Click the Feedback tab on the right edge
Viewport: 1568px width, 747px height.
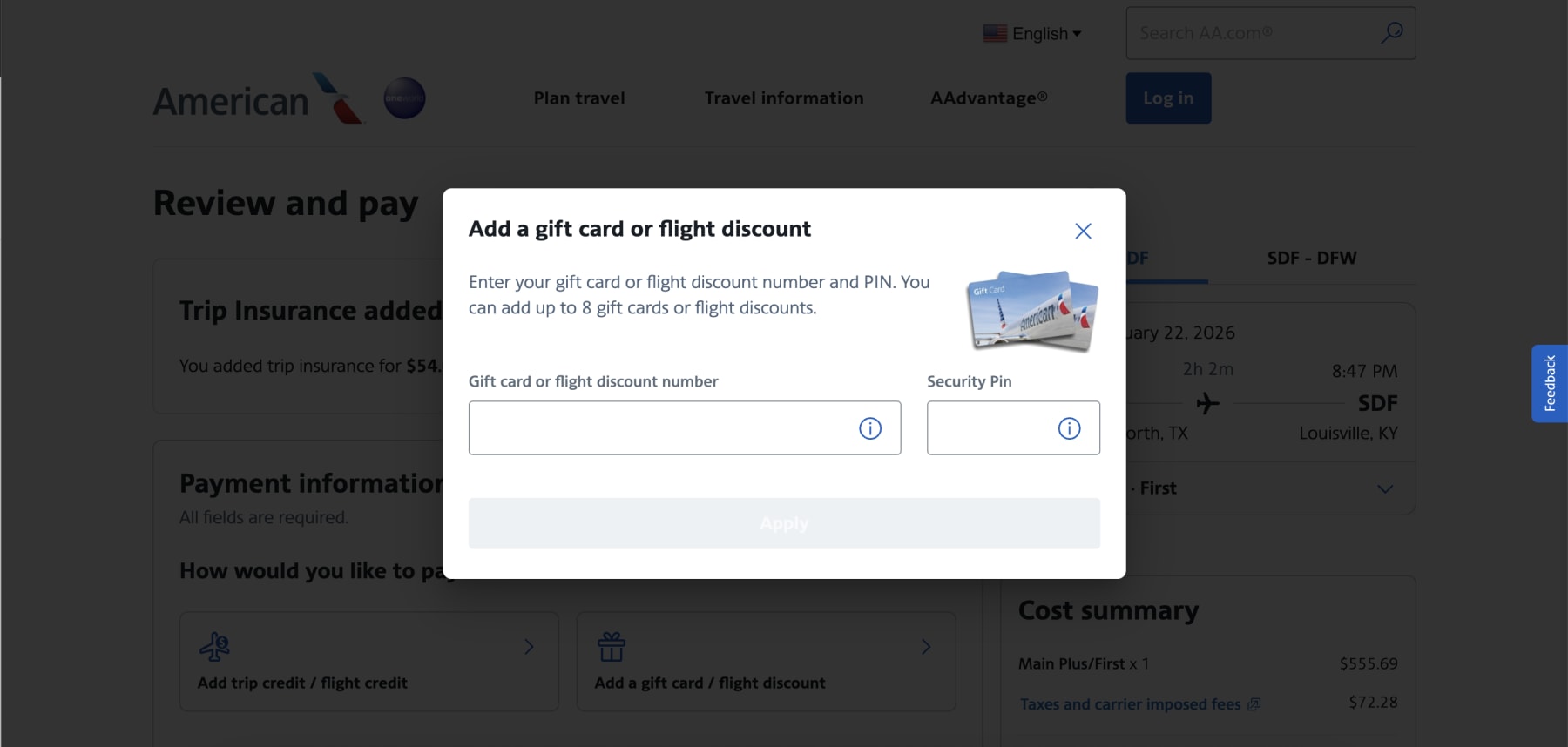tap(1550, 383)
